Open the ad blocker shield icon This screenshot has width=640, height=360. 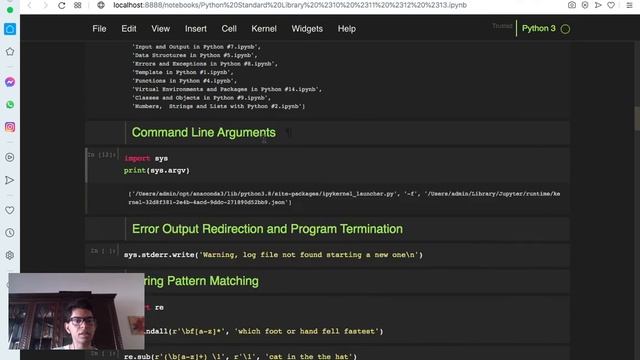[x=585, y=5]
